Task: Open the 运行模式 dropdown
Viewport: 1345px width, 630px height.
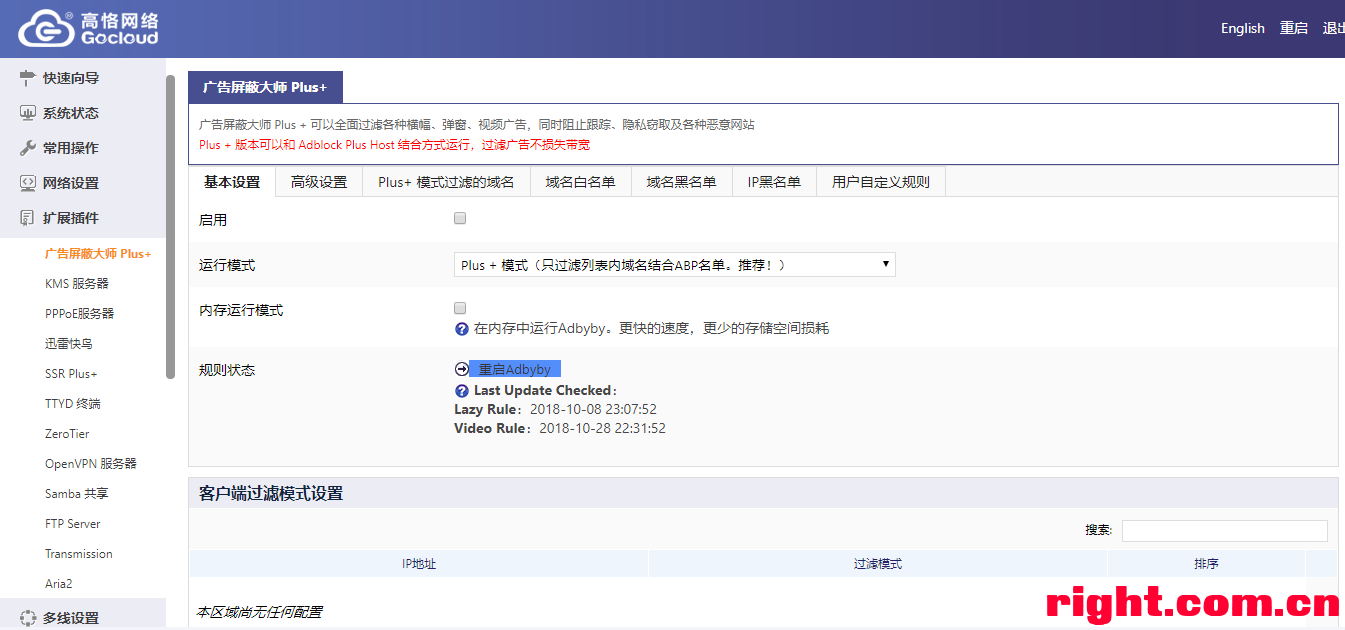Action: pos(675,265)
